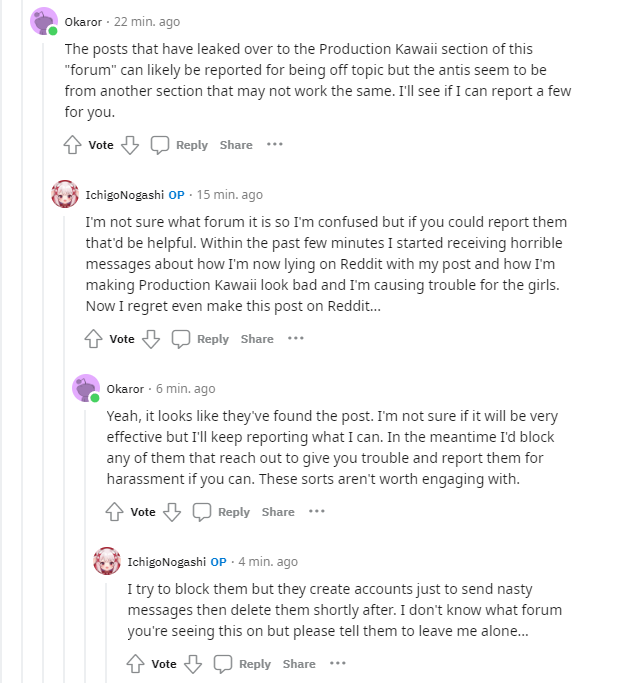The image size is (632, 683).
Task: Share IchigoNogashi's 15 min. ago comment
Action: [257, 339]
